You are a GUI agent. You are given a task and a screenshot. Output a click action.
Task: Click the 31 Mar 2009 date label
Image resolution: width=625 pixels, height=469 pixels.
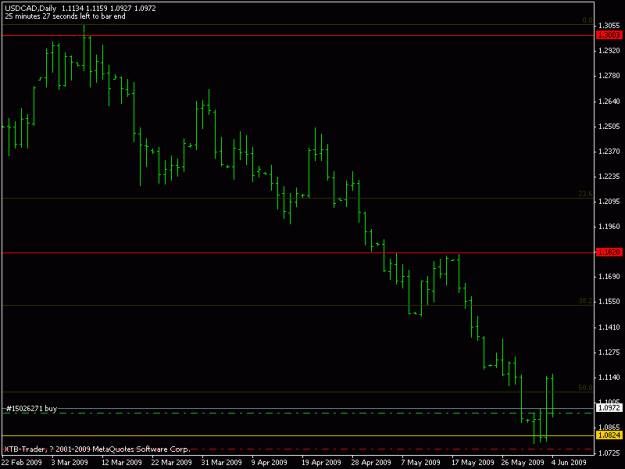tap(222, 462)
